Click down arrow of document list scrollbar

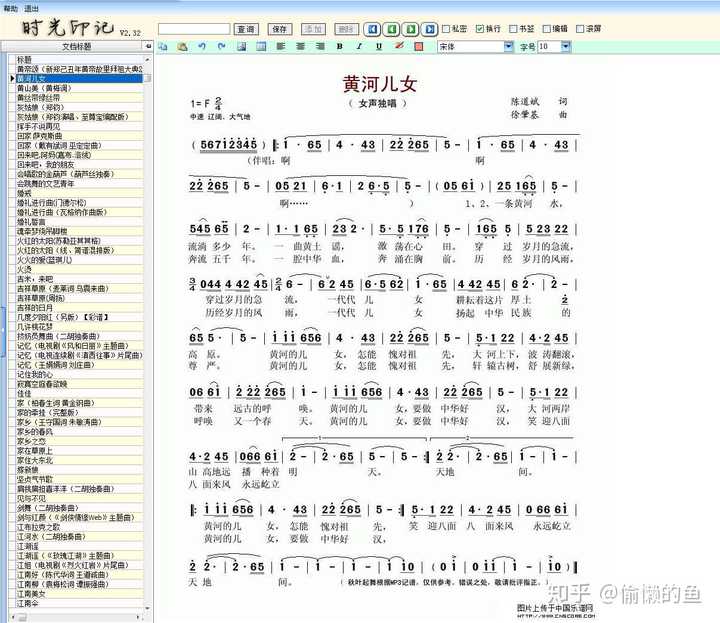click(147, 608)
